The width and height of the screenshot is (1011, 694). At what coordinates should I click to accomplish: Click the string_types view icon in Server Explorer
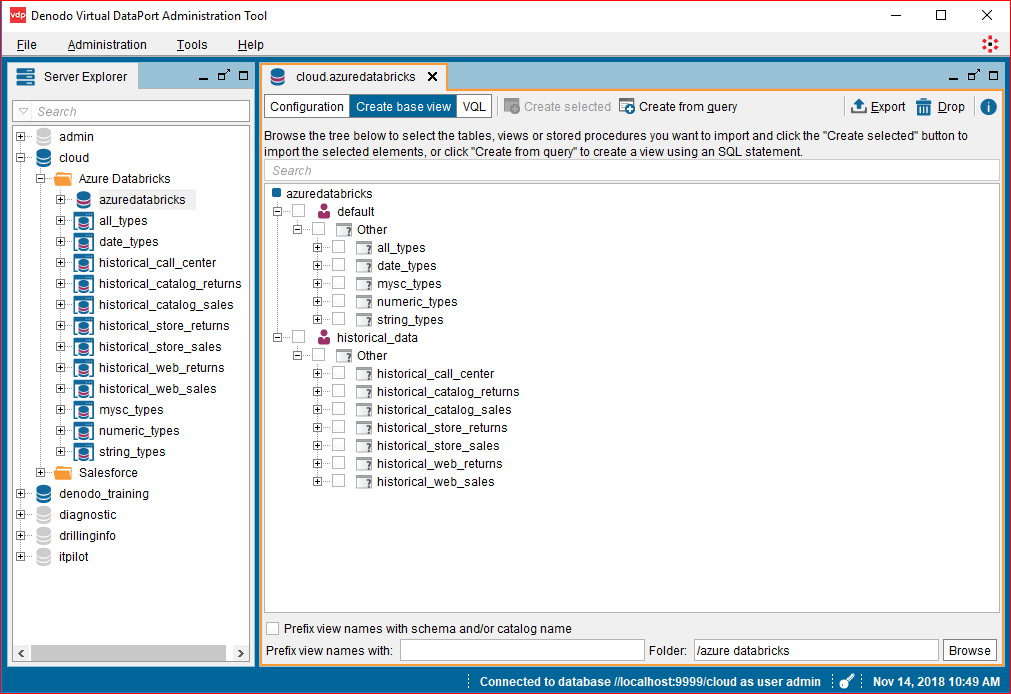pos(84,452)
